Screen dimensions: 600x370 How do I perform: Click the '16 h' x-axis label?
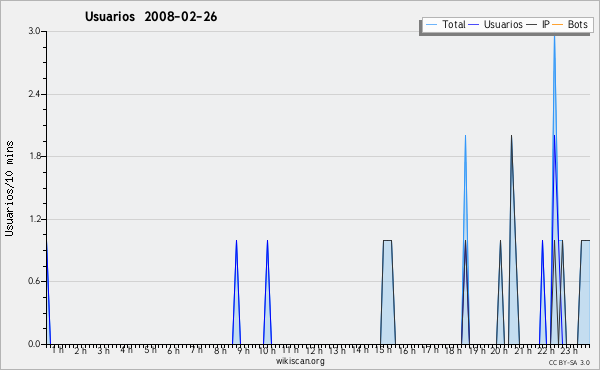click(x=407, y=350)
